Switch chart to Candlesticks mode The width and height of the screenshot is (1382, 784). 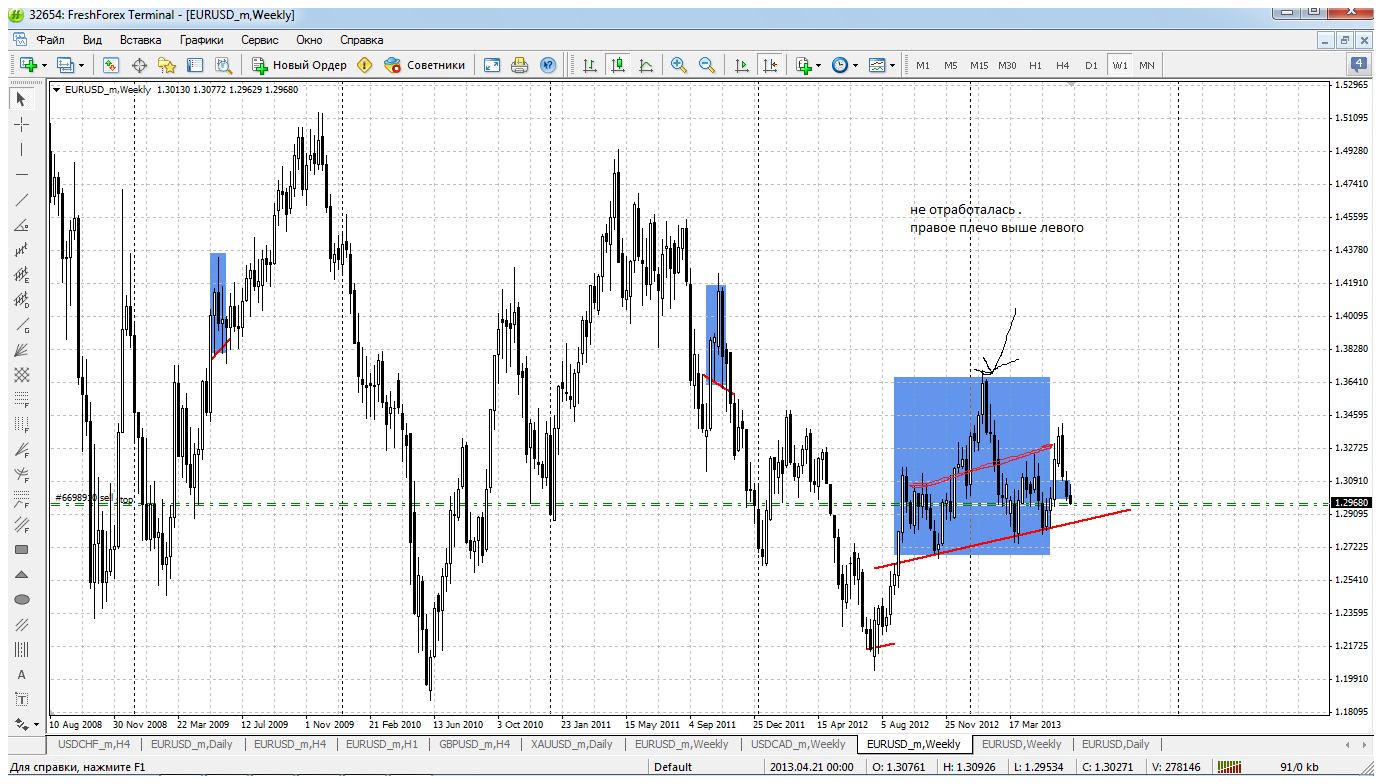click(x=618, y=65)
